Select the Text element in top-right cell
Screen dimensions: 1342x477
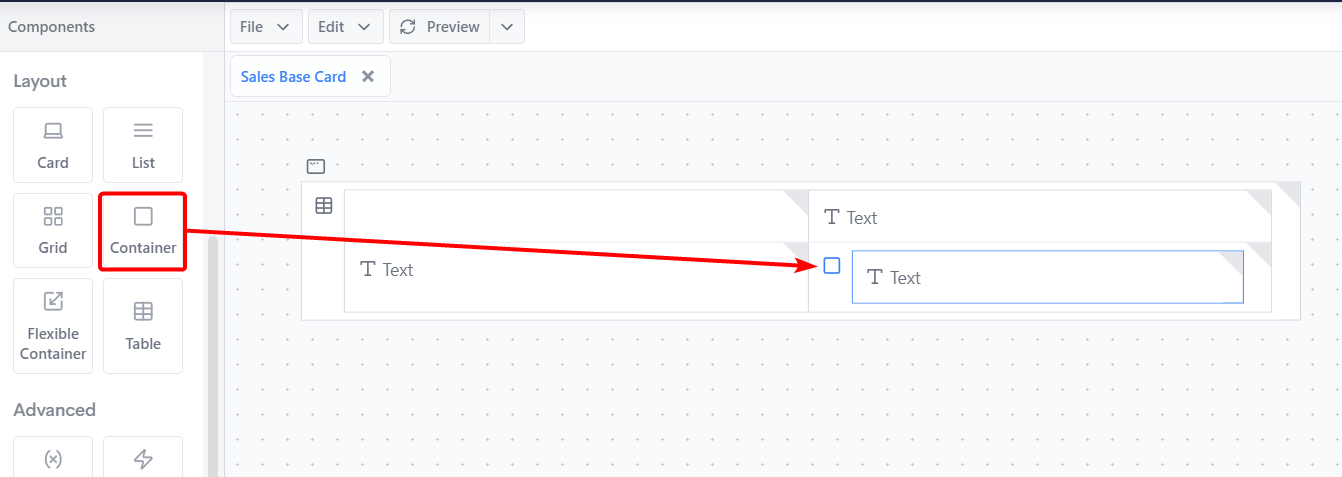[850, 217]
